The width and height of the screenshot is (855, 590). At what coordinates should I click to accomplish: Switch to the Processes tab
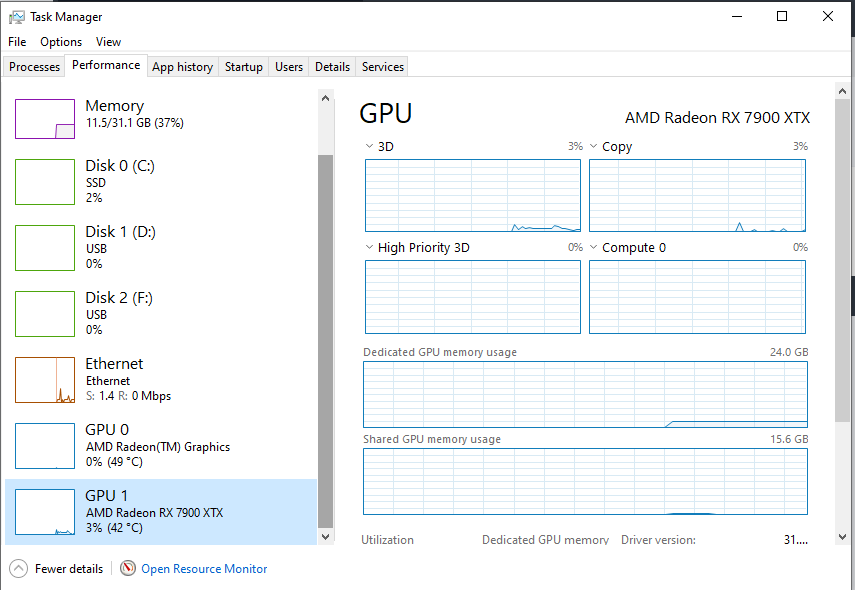coord(34,67)
